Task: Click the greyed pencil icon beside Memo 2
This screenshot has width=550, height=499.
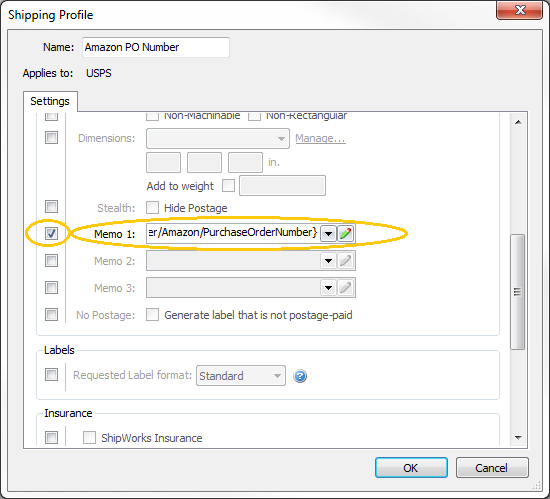Action: [x=346, y=261]
